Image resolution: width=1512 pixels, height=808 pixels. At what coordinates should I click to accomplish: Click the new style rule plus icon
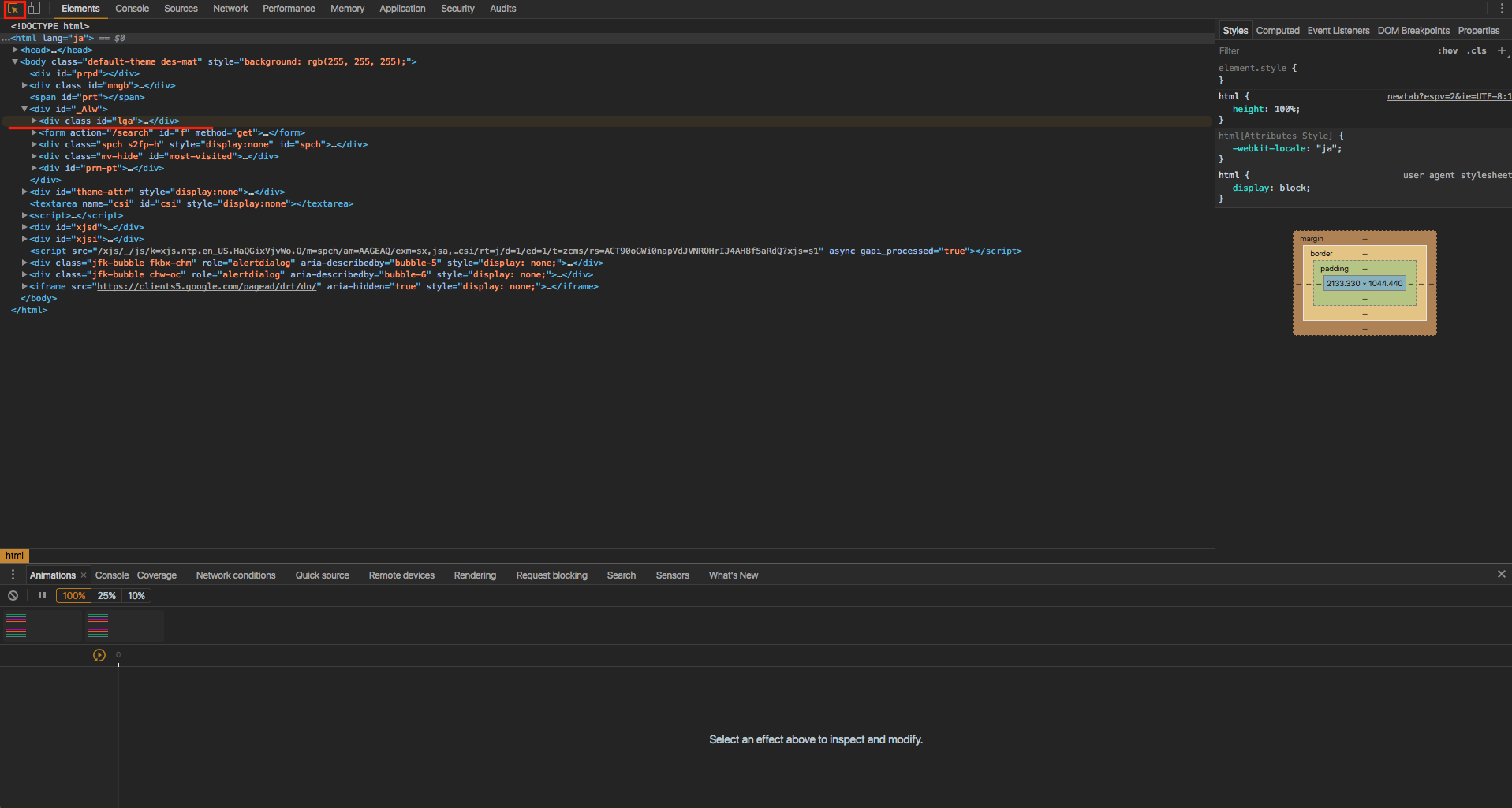coord(1502,50)
